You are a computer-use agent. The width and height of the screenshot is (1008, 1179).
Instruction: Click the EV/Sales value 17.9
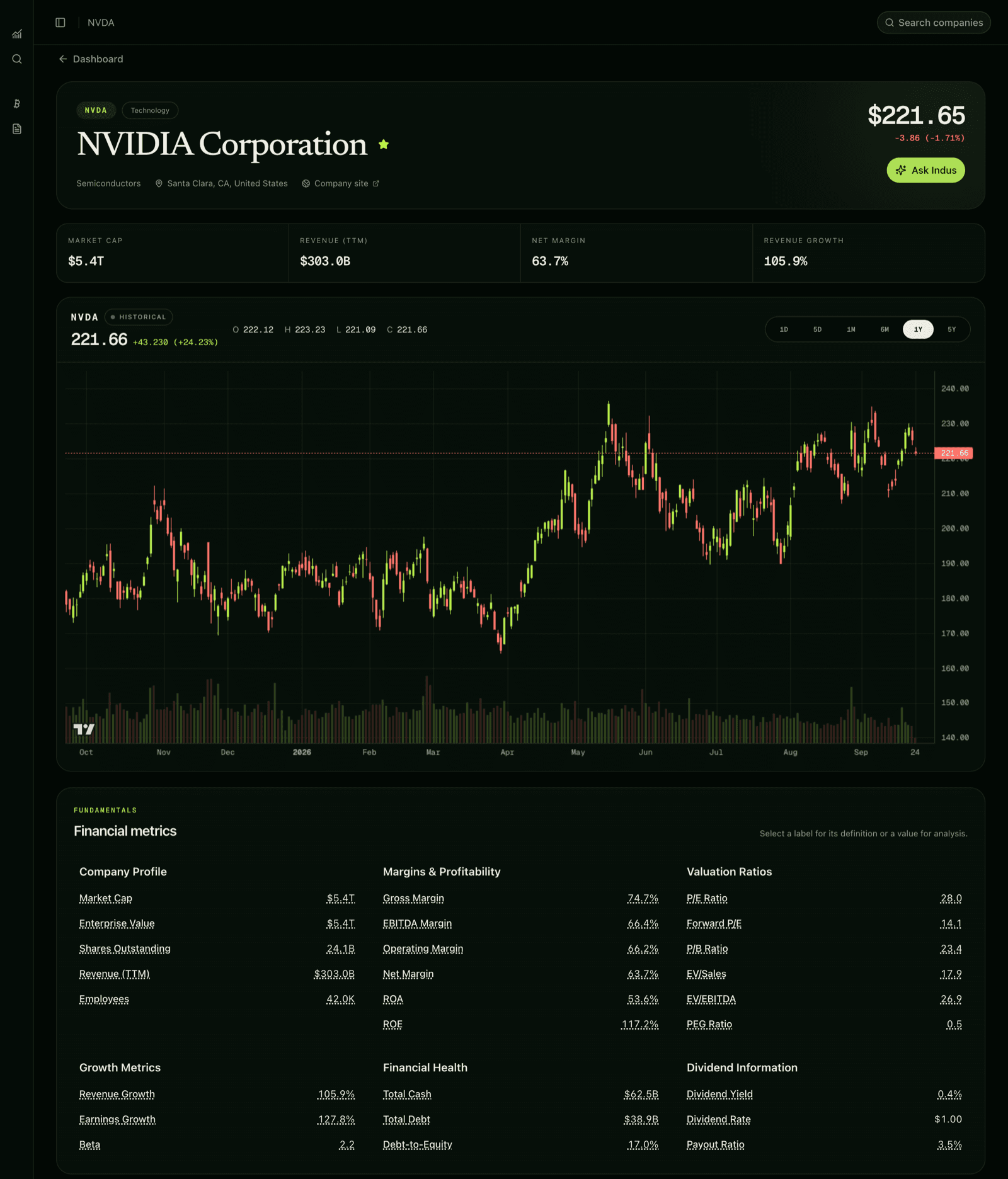(951, 974)
